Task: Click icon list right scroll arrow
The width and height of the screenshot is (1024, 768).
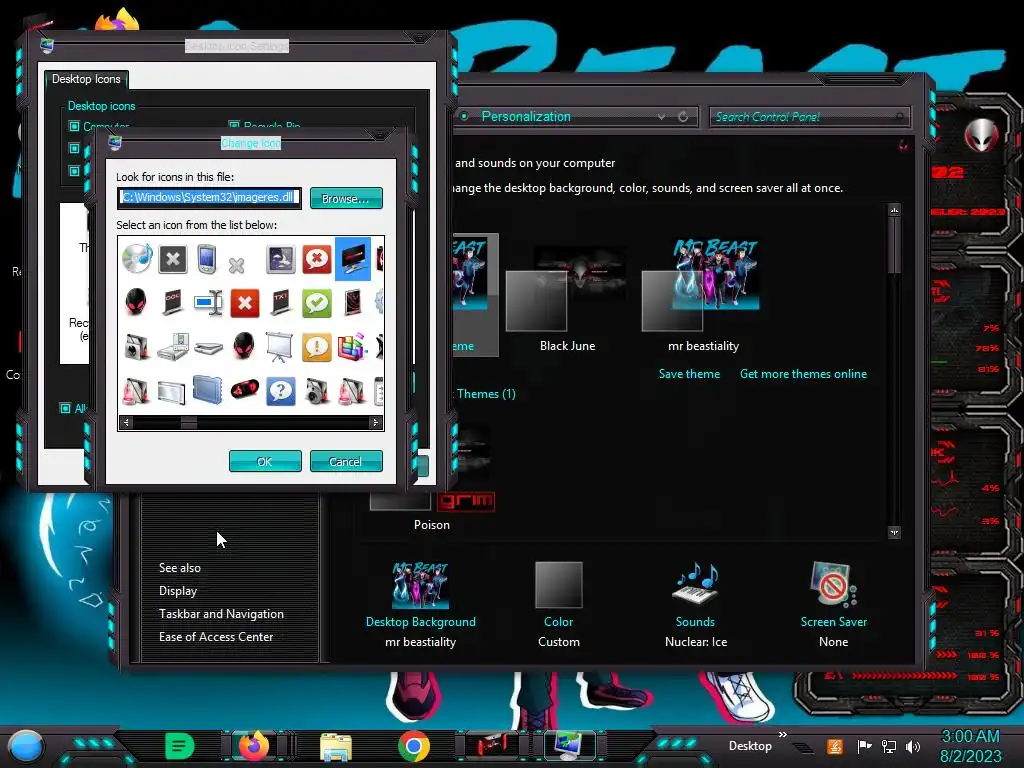Action: 375,423
